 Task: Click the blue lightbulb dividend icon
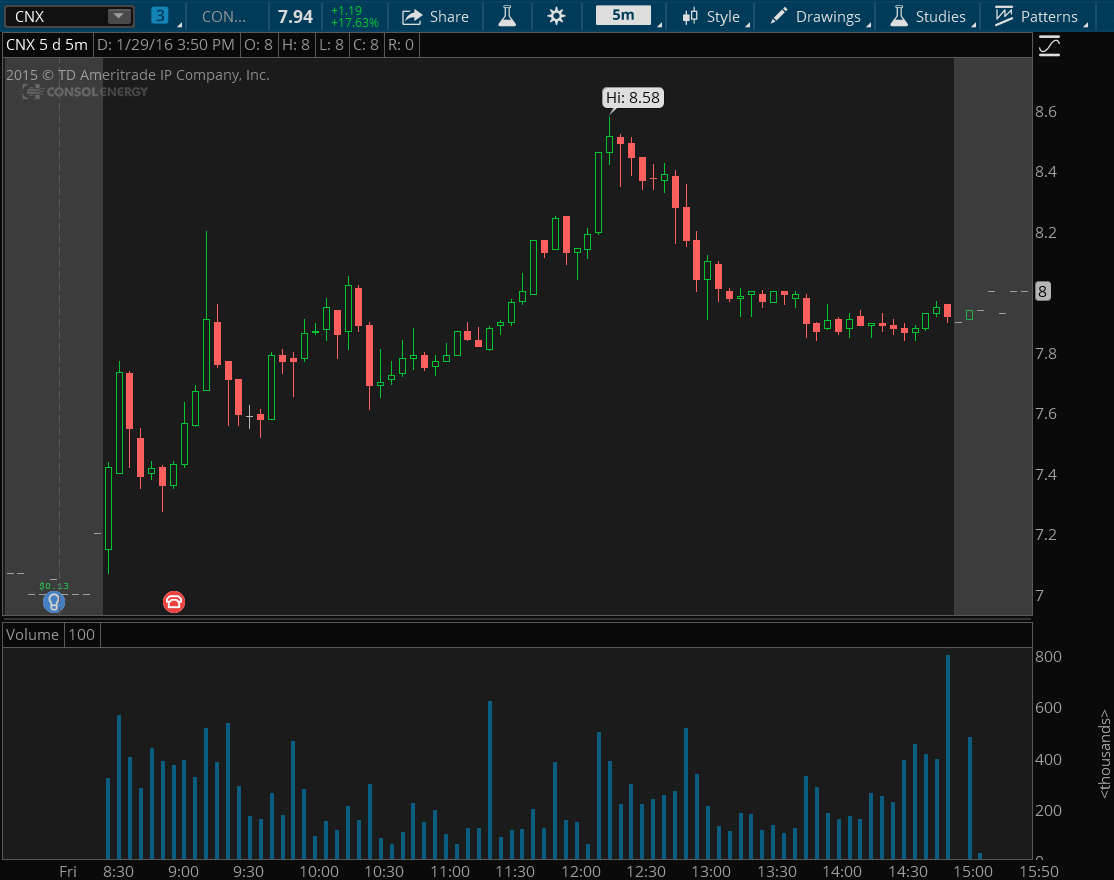pyautogui.click(x=53, y=601)
